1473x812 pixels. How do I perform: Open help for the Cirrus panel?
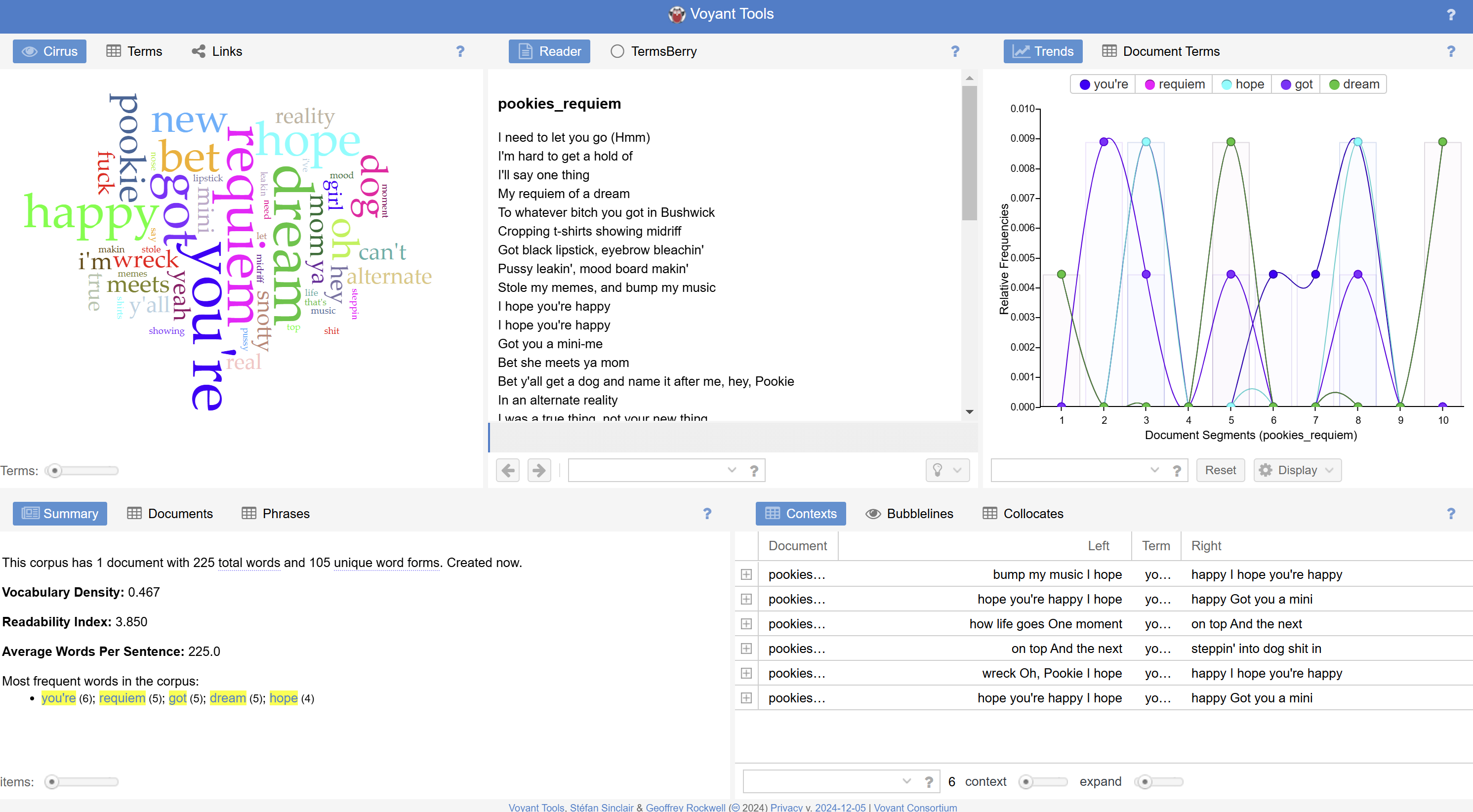coord(460,51)
